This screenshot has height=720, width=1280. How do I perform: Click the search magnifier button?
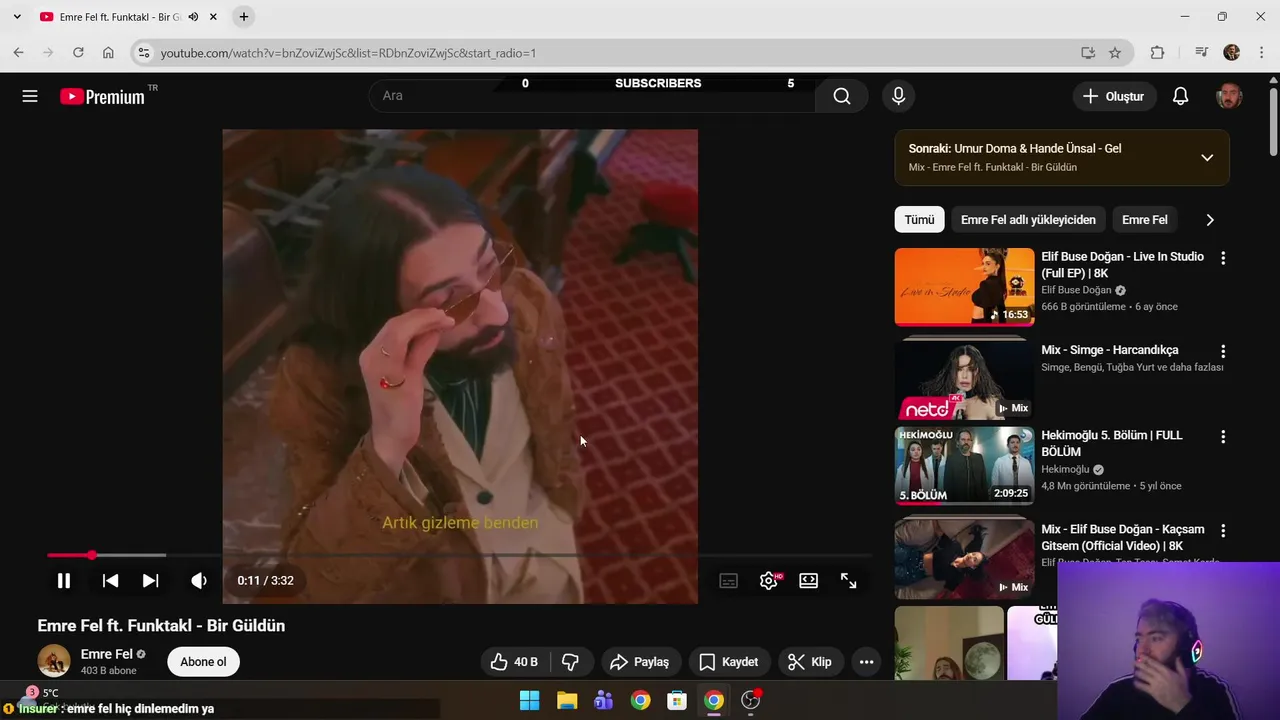(x=842, y=96)
